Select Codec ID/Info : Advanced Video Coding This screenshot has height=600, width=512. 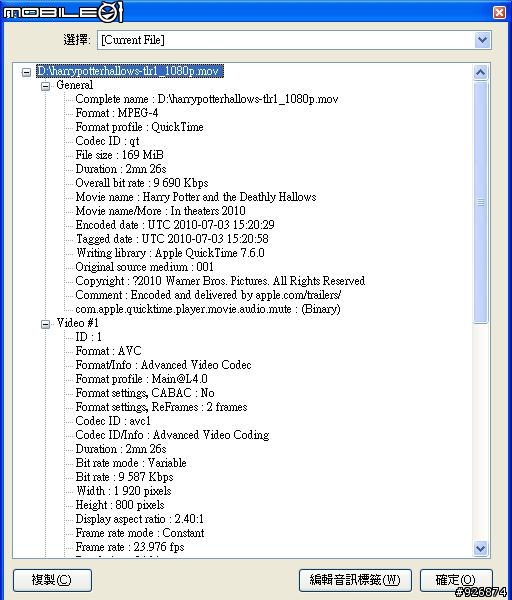click(172, 435)
